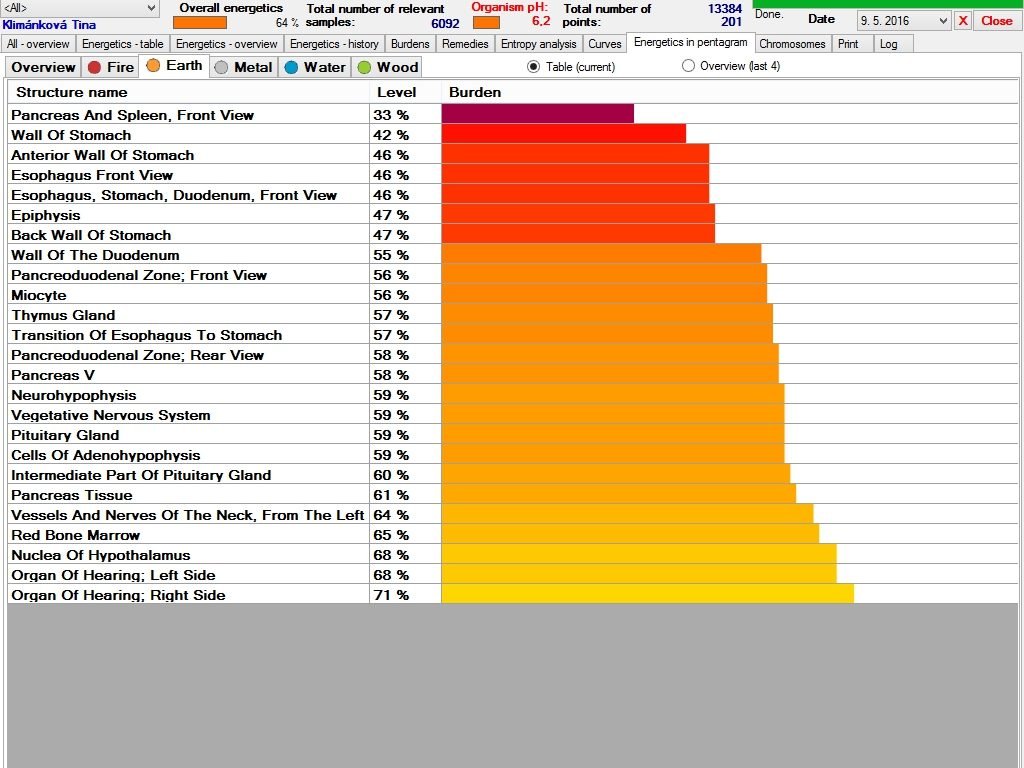
Task: Click the Organism pH orange indicator
Action: [486, 22]
